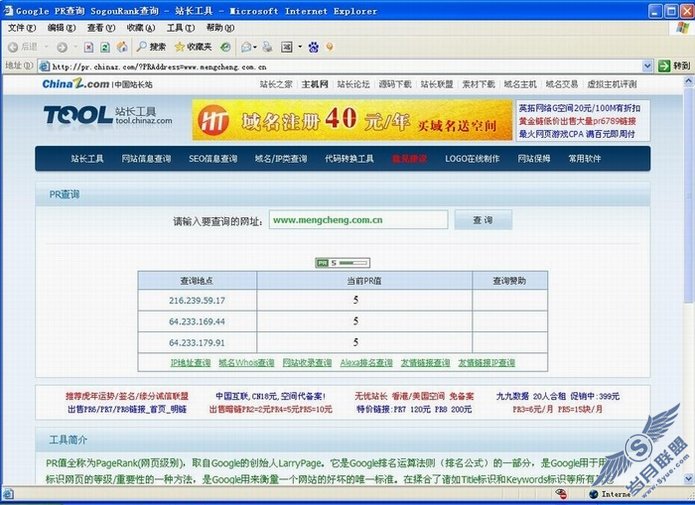Image resolution: width=695 pixels, height=505 pixels.
Task: Click the orange light bulb toolbar icon
Action: coord(330,47)
